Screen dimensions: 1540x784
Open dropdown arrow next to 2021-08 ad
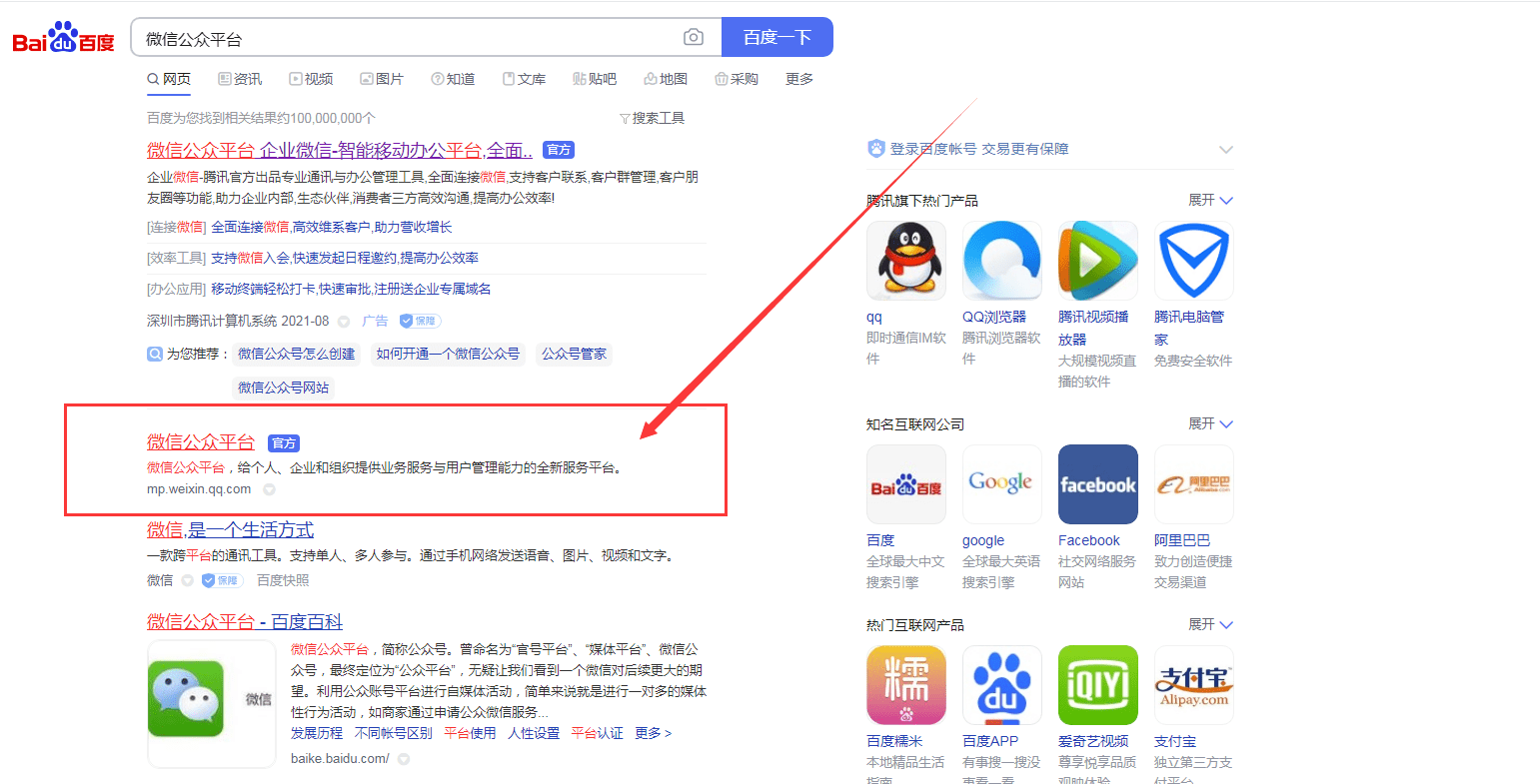[344, 322]
